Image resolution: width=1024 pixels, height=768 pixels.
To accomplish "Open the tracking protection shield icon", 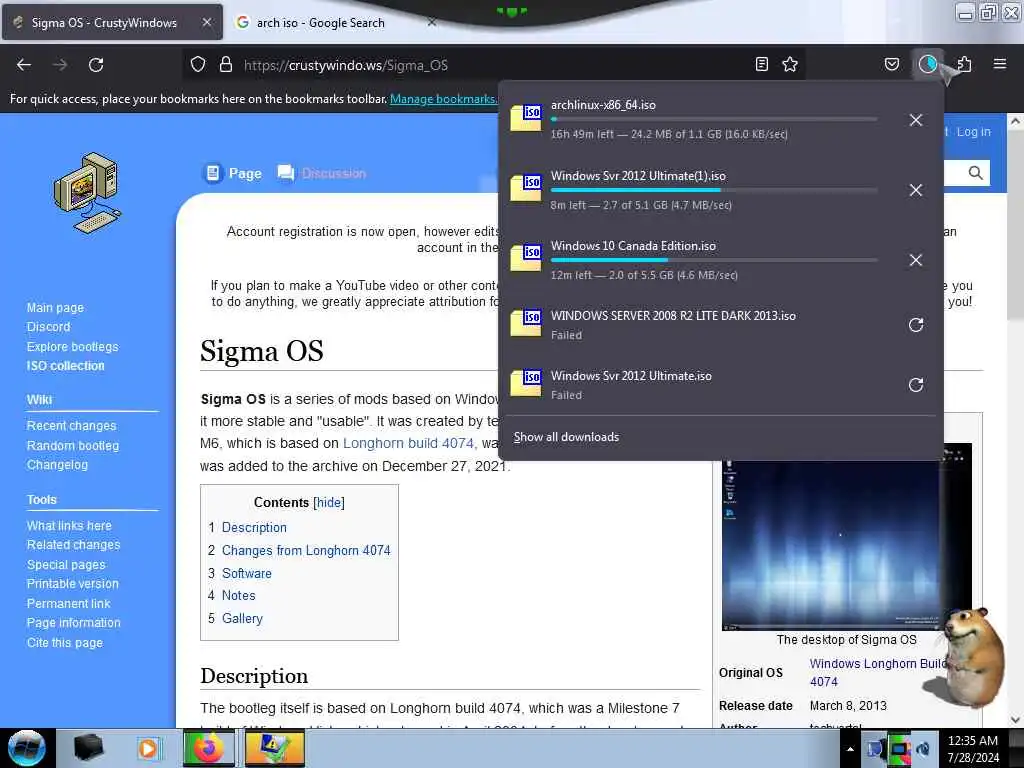I will pyautogui.click(x=198, y=65).
